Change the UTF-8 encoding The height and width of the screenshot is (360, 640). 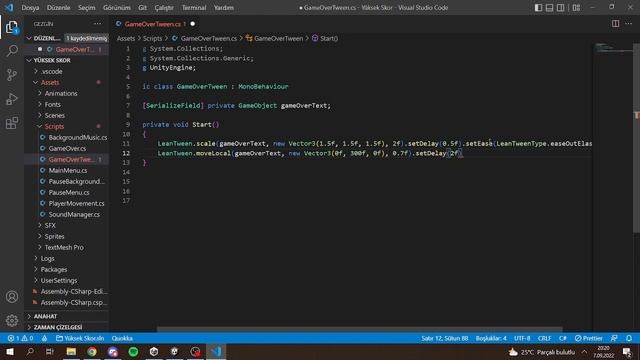522,338
